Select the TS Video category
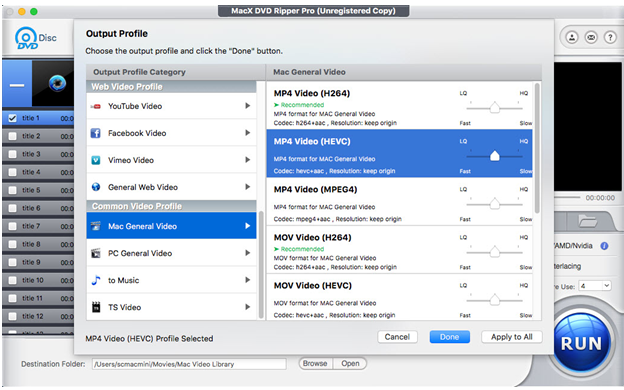Viewport: 624px width, 390px height. 172,307
